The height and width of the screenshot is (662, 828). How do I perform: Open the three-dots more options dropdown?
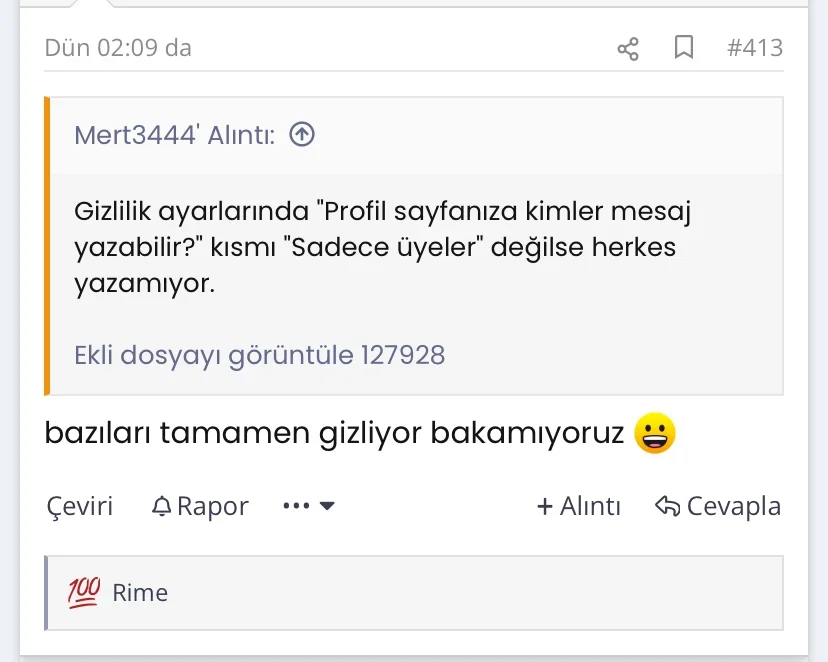pyautogui.click(x=309, y=506)
